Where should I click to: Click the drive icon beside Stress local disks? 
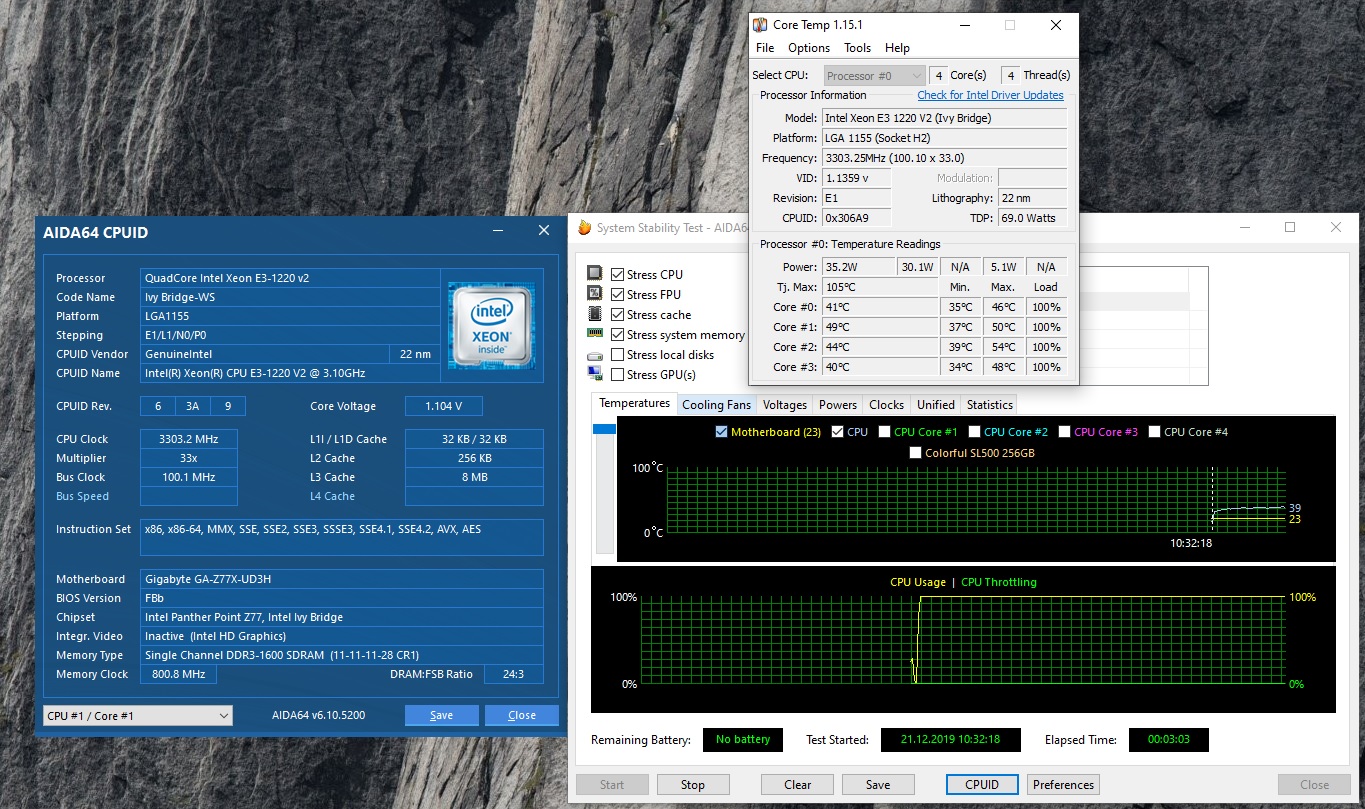[x=594, y=355]
